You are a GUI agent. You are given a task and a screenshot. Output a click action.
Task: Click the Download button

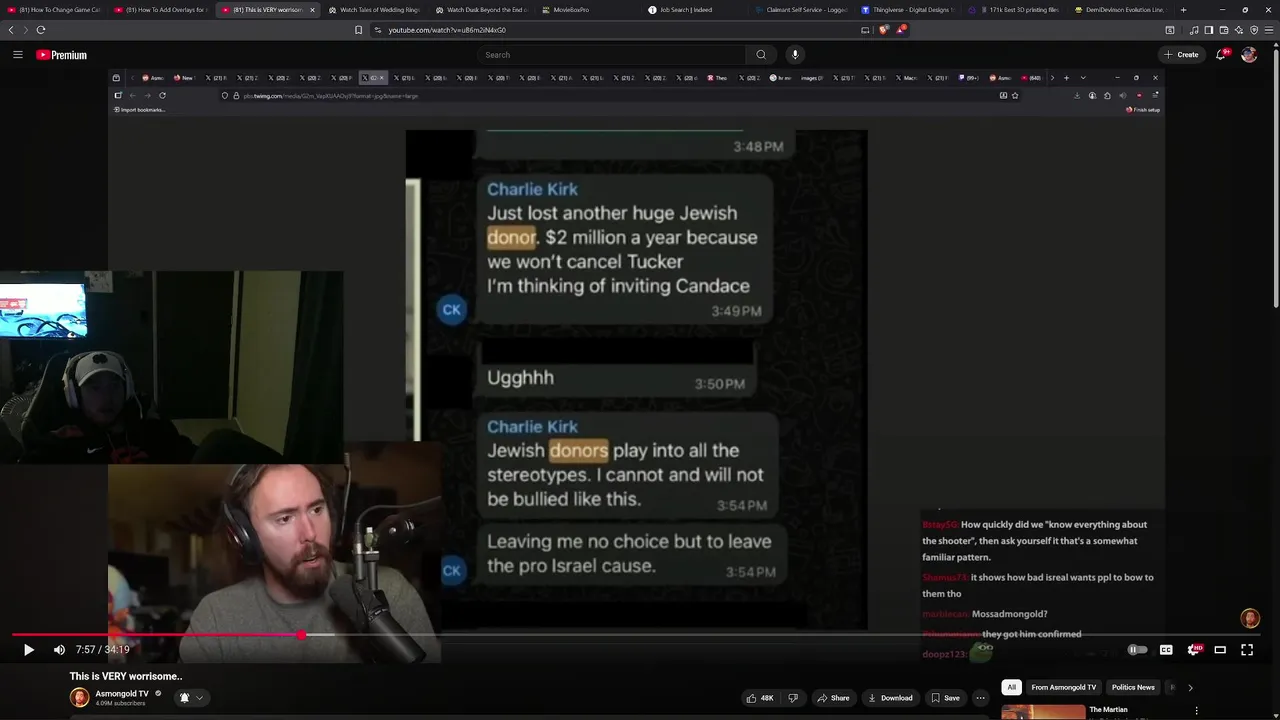point(890,698)
